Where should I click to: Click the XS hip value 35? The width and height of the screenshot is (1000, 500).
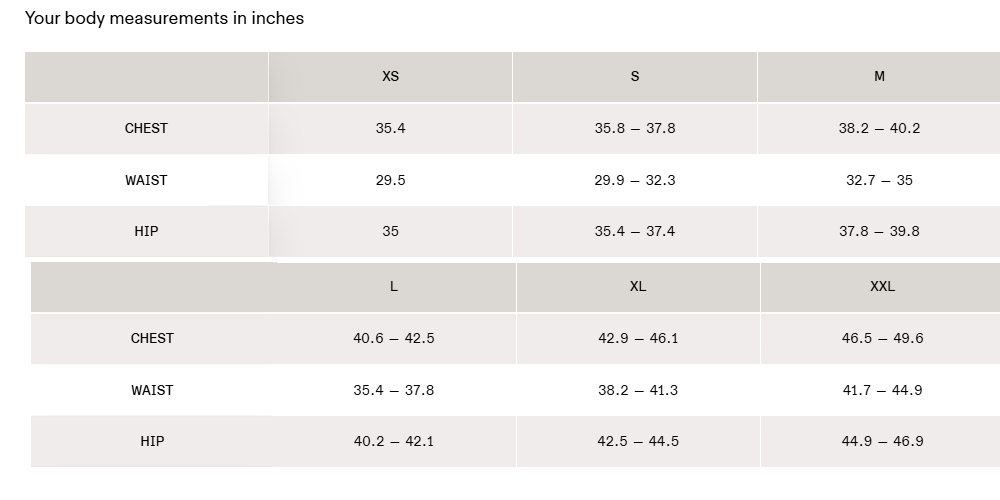(x=390, y=231)
